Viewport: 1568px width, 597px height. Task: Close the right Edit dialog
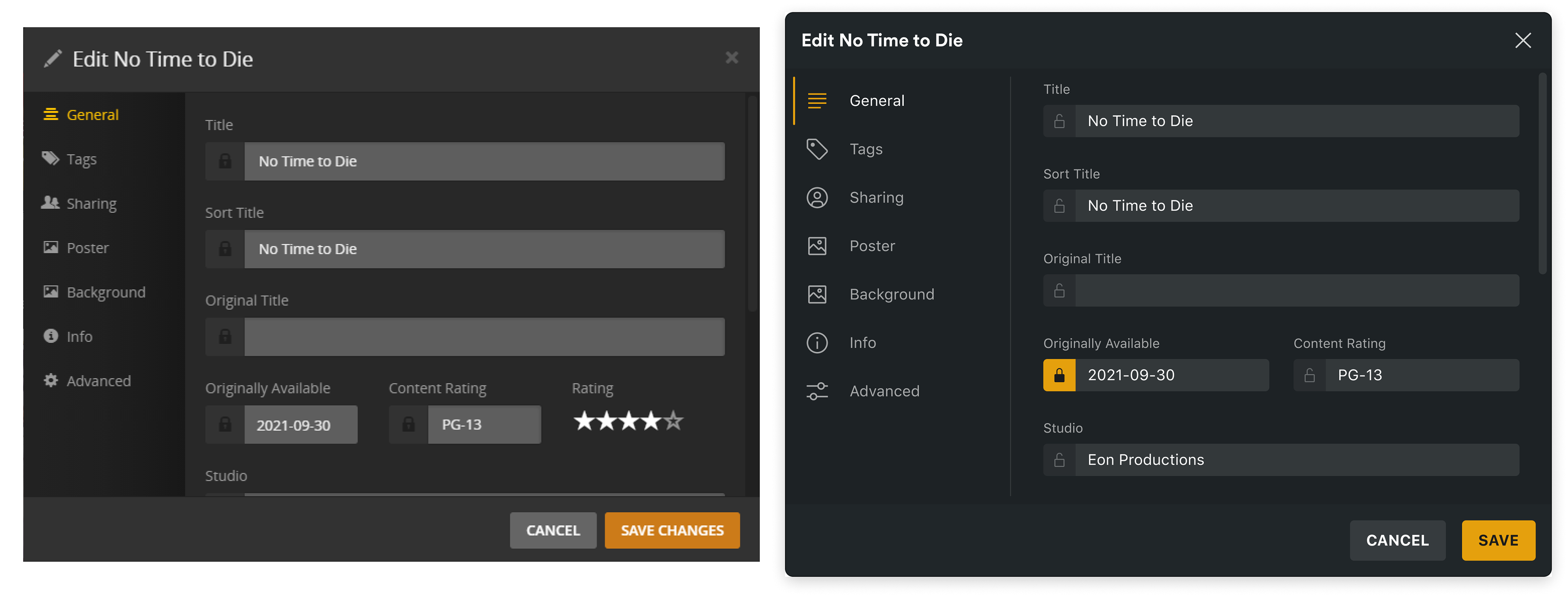pos(1522,40)
